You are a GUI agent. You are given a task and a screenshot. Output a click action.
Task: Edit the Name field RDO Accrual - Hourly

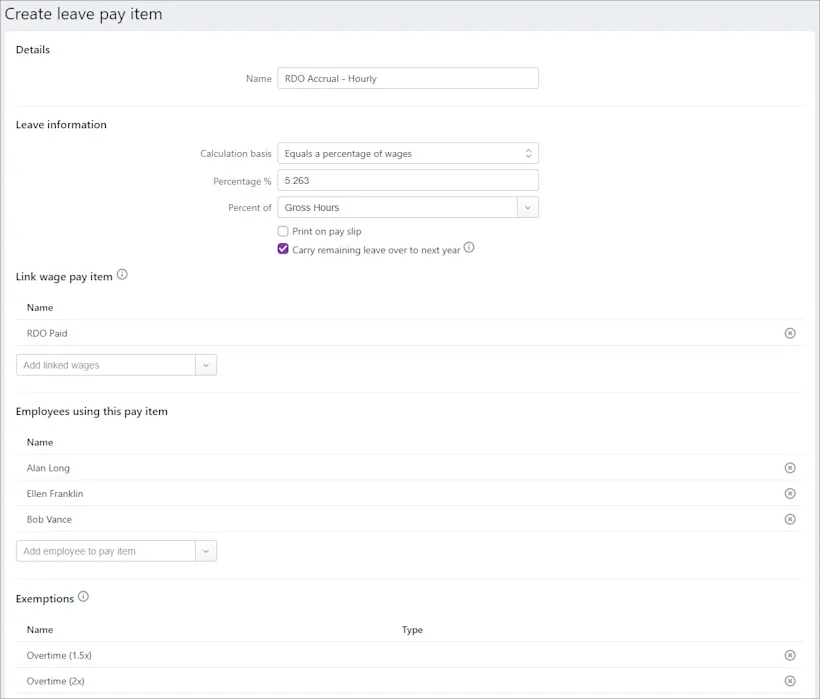coord(408,78)
